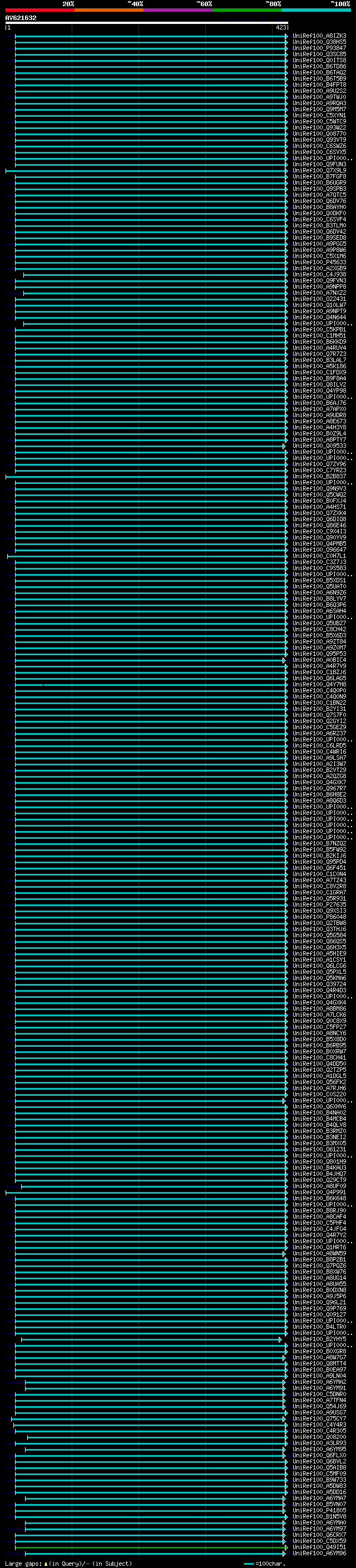Select the UniRef100_Q1HRT6 label
356x1568 pixels.
(319, 1247)
